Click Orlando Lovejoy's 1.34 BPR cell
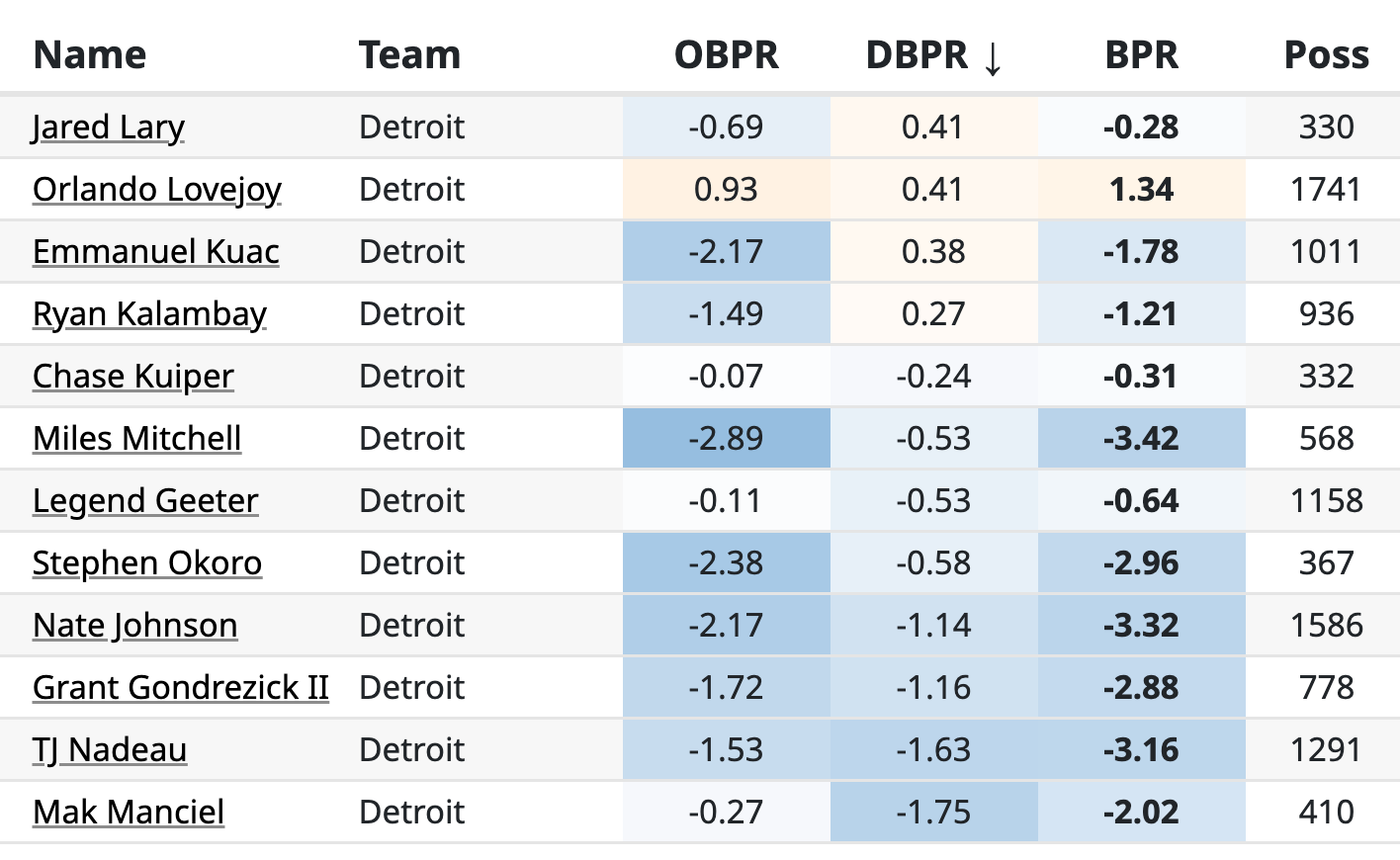The height and width of the screenshot is (860, 1400). coord(1141,190)
